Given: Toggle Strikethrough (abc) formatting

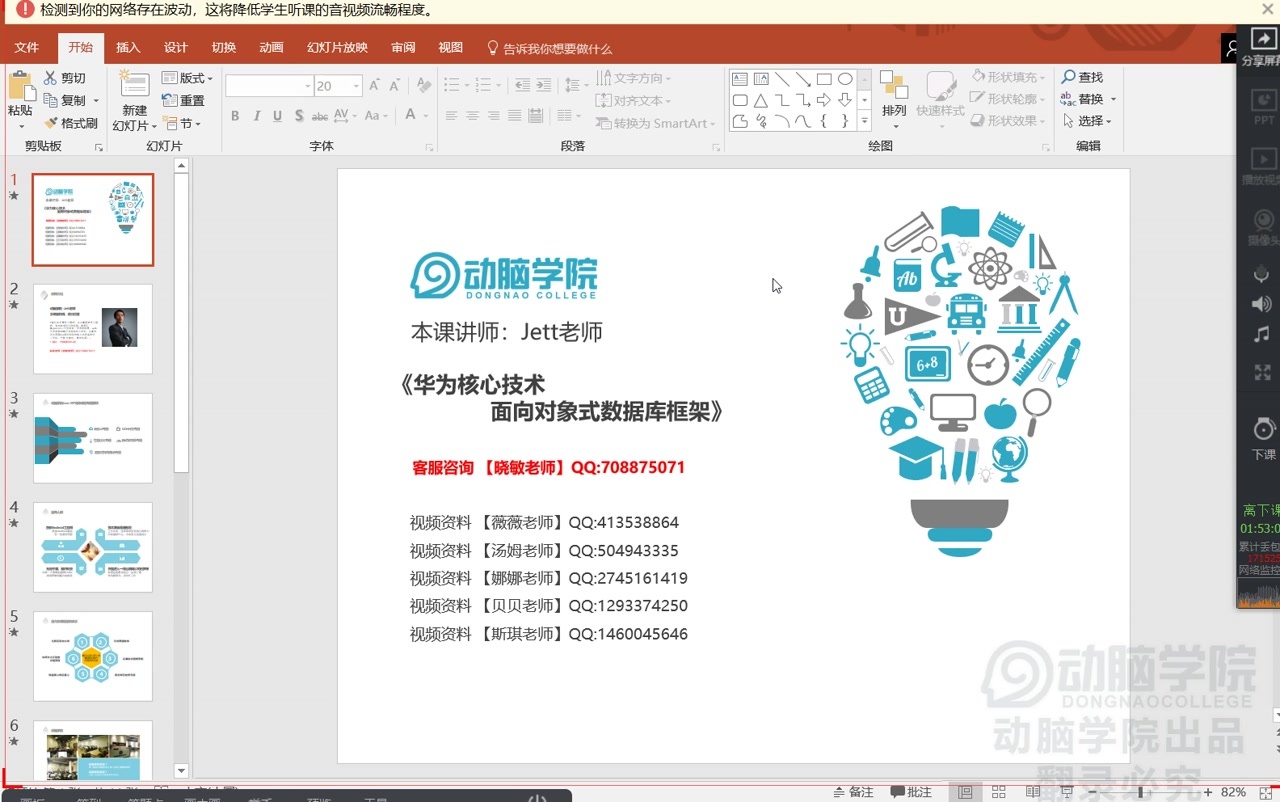Looking at the screenshot, I should point(320,116).
